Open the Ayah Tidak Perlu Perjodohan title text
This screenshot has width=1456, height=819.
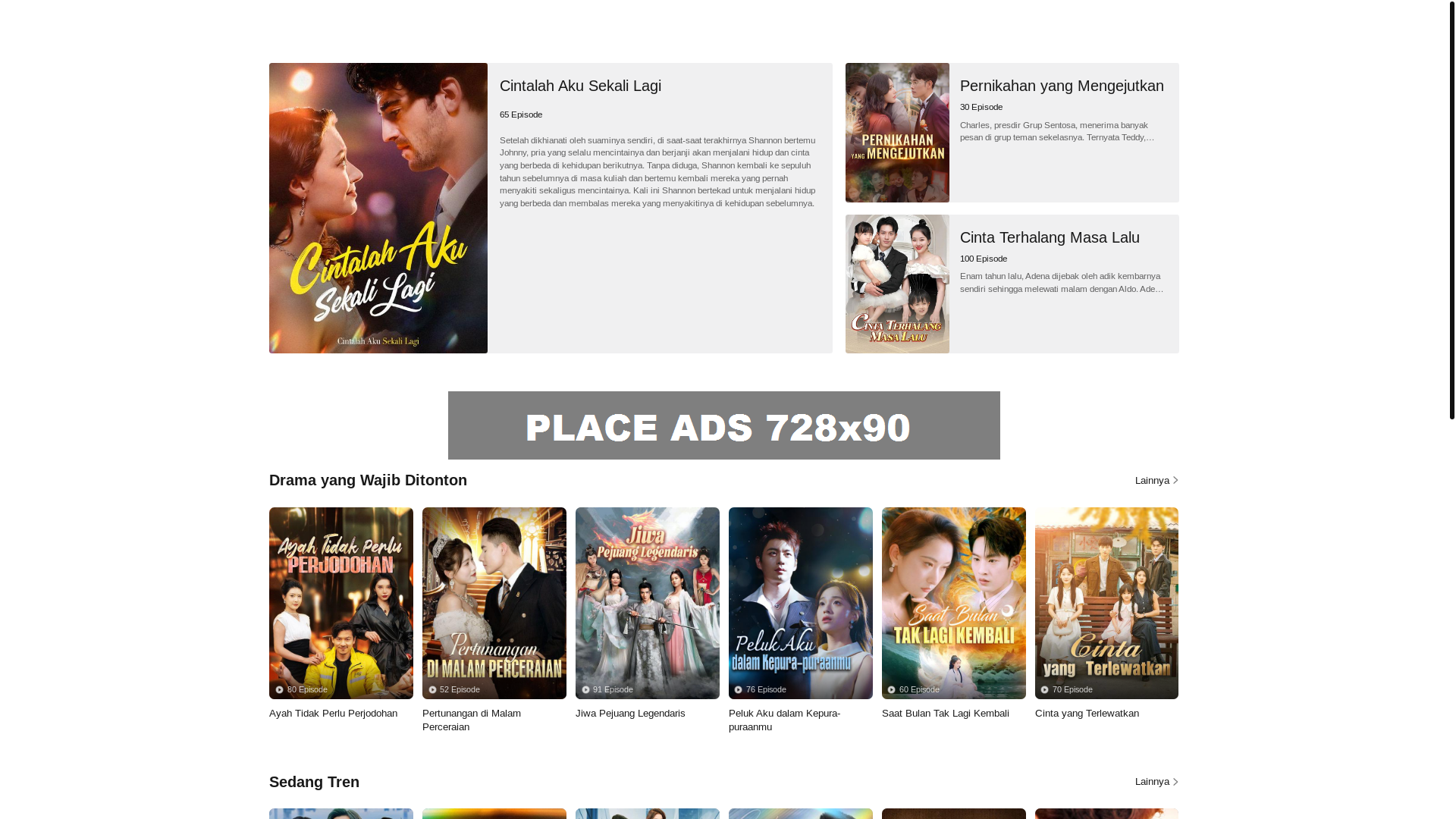(333, 714)
